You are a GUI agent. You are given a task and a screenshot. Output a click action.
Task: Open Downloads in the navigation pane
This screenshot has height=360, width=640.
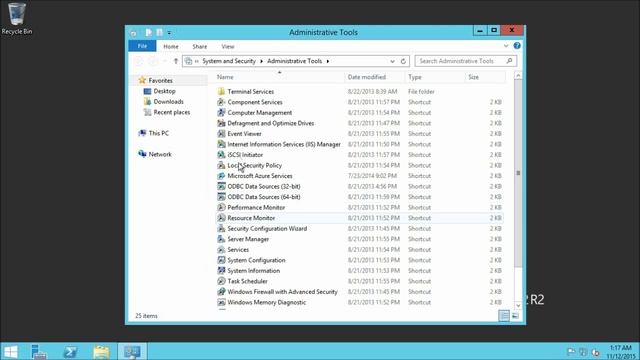pos(169,102)
